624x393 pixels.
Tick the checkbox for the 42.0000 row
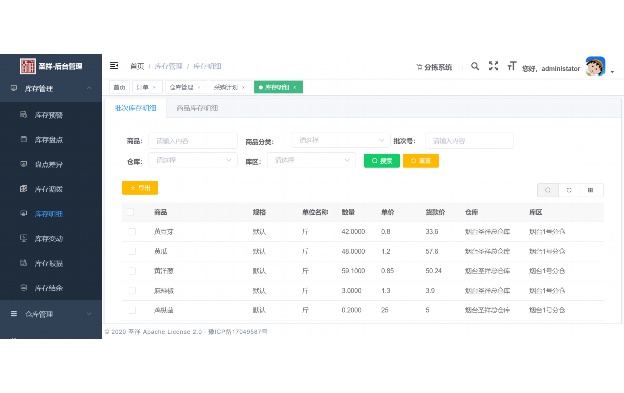click(132, 232)
